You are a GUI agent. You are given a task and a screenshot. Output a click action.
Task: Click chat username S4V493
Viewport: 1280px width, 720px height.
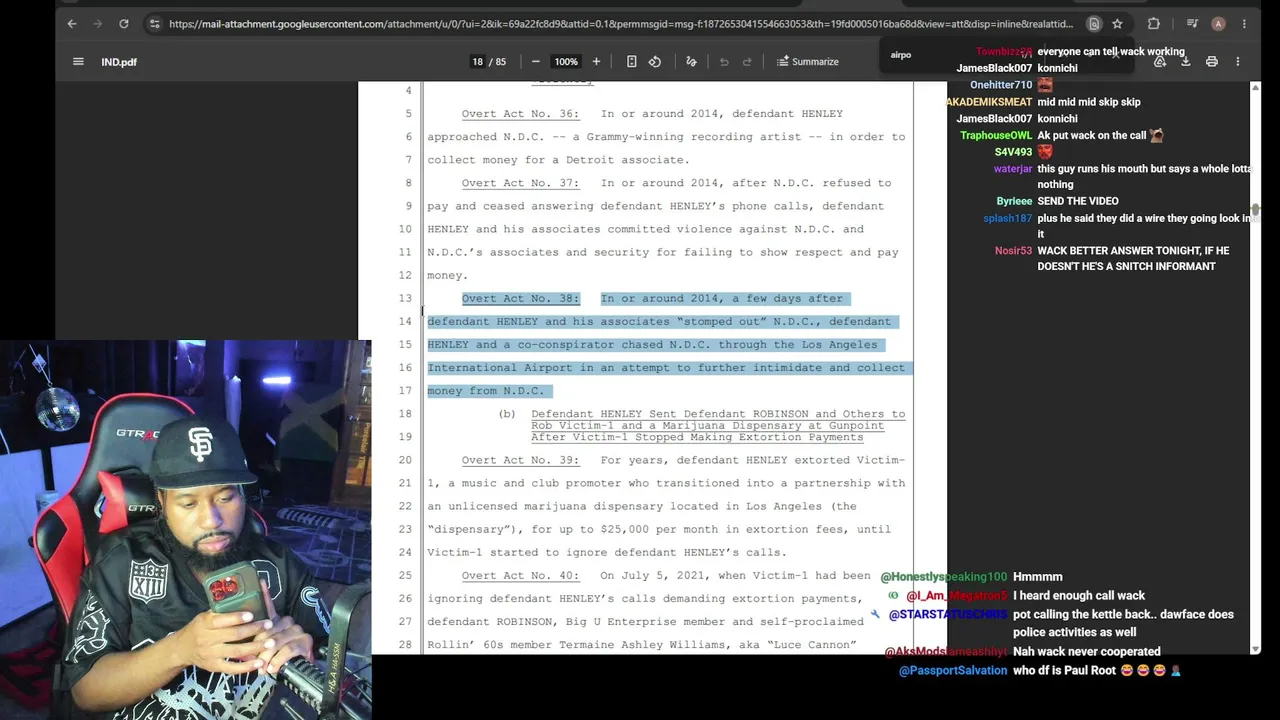point(1013,152)
